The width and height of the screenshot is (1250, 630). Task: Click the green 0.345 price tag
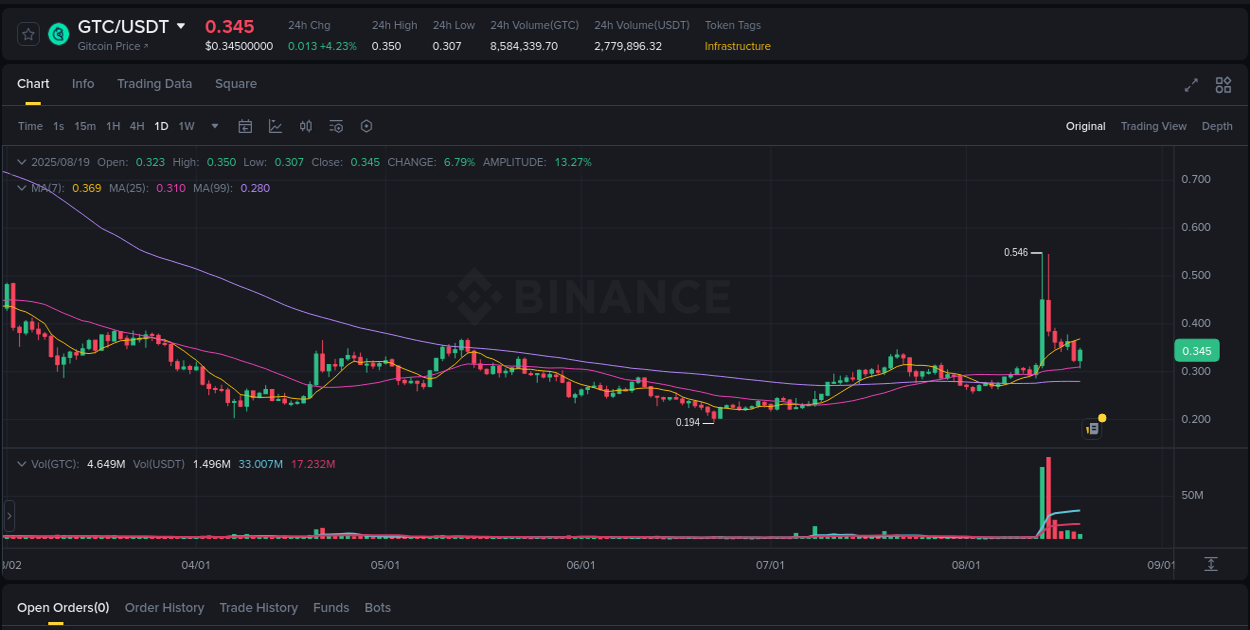click(x=1196, y=350)
